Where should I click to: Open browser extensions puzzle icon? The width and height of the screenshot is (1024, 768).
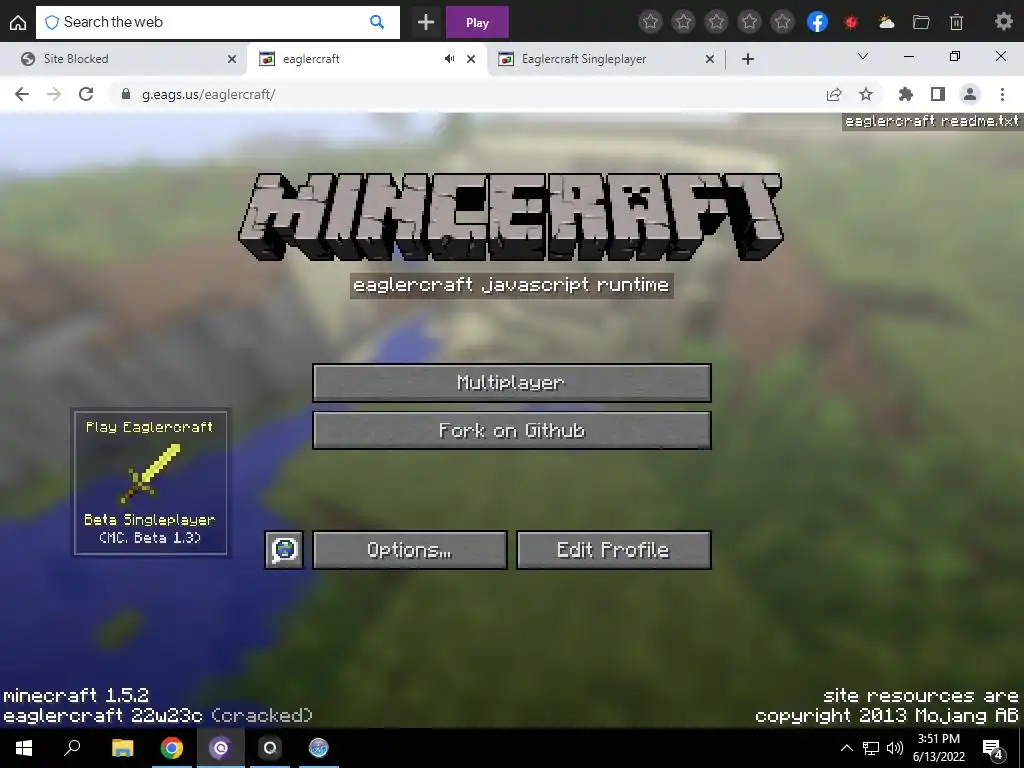coord(906,95)
